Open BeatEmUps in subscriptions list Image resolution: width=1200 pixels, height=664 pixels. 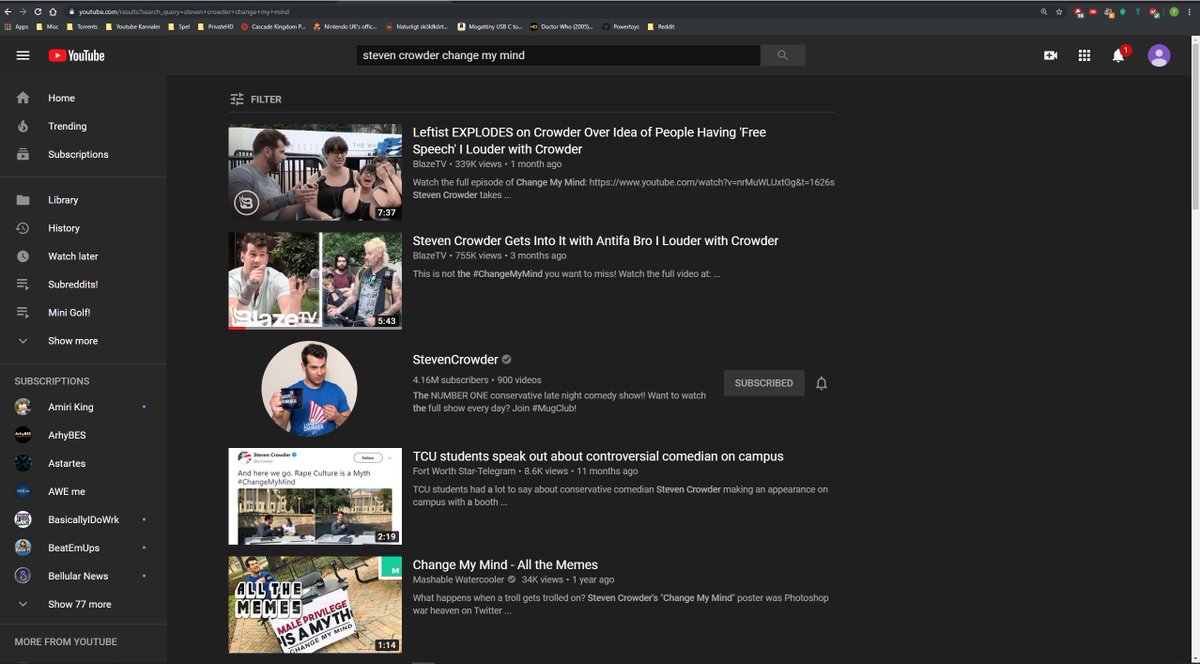click(x=74, y=548)
